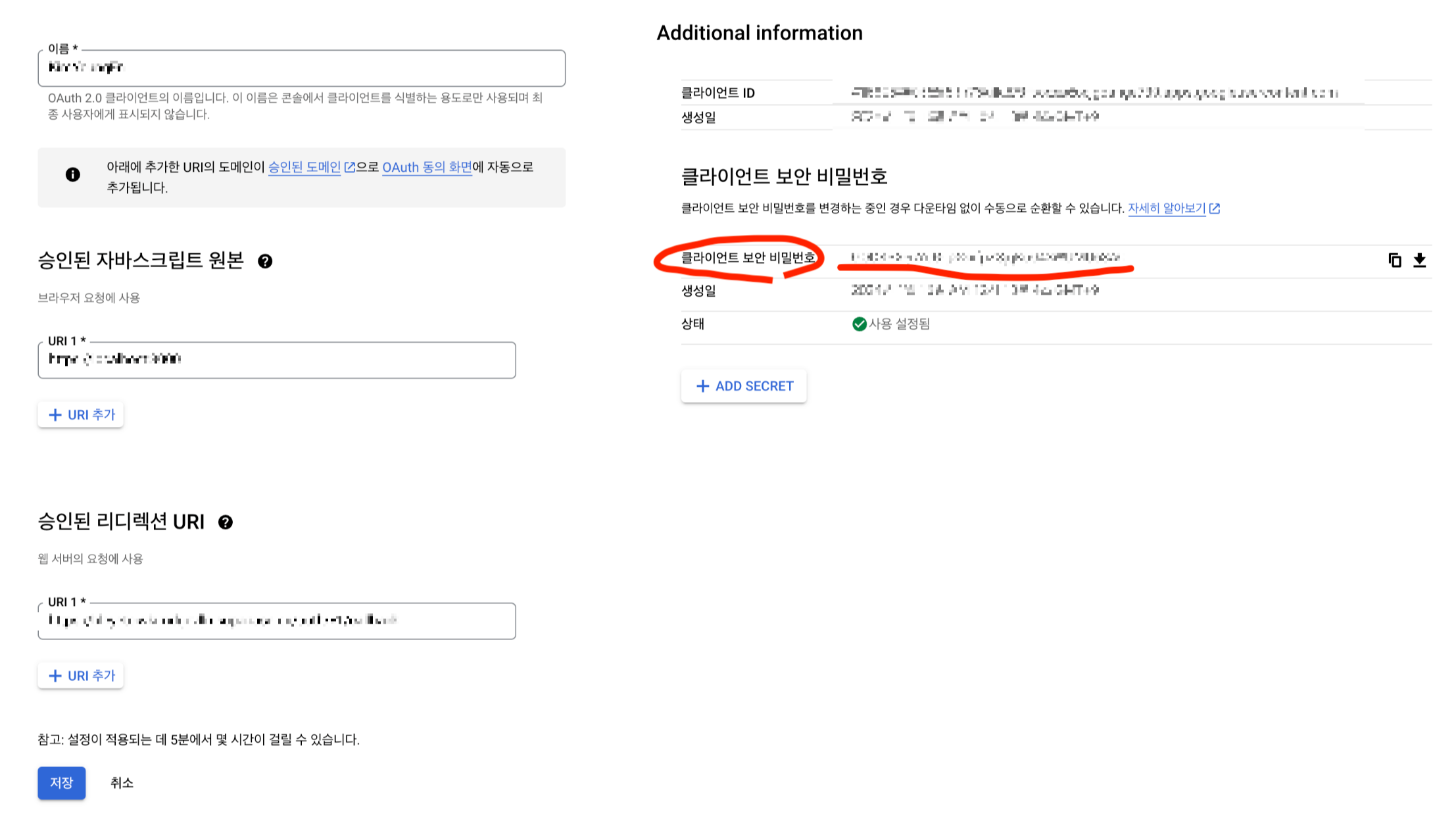Click the 취소 cancel button

click(x=122, y=783)
